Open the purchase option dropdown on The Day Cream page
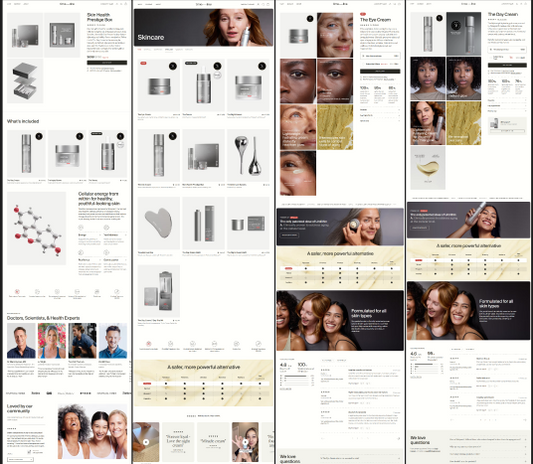533x464 pixels. click(x=507, y=49)
